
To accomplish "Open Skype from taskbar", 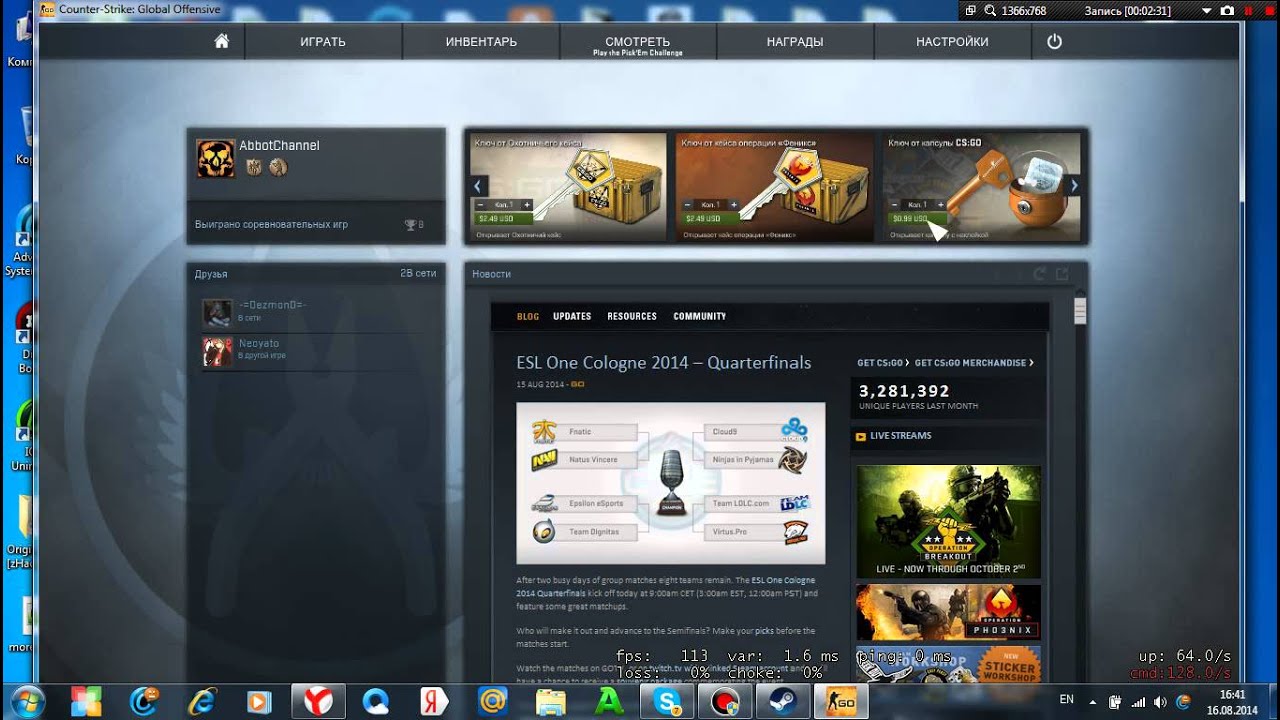I will pos(665,702).
